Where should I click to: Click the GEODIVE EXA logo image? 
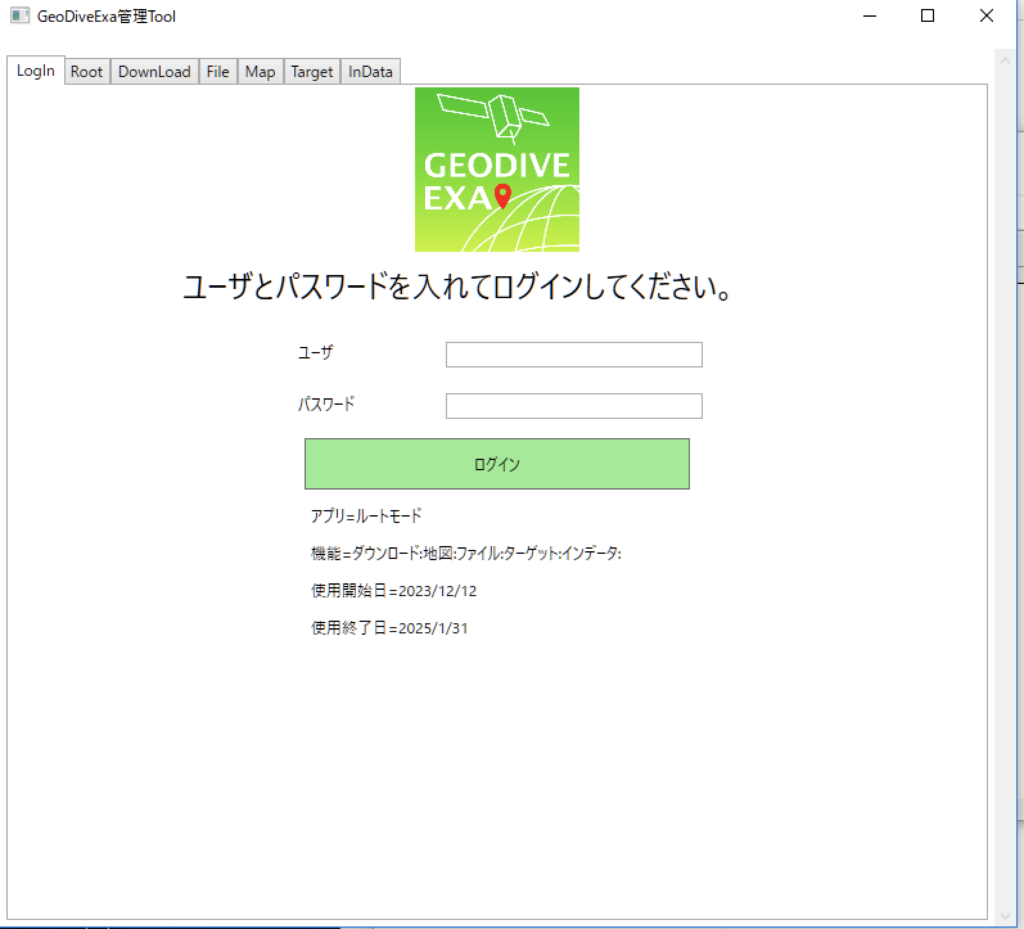pyautogui.click(x=497, y=170)
